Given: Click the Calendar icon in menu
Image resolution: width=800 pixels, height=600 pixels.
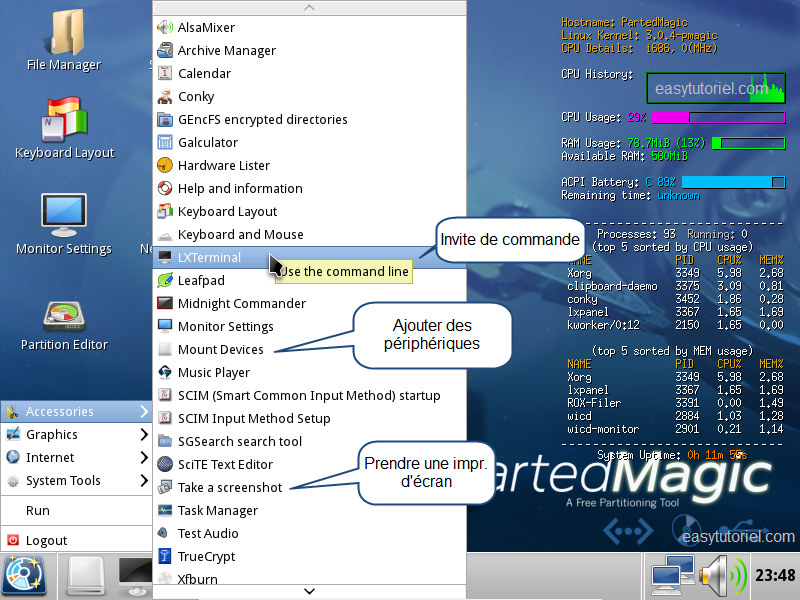Looking at the screenshot, I should click(x=165, y=73).
